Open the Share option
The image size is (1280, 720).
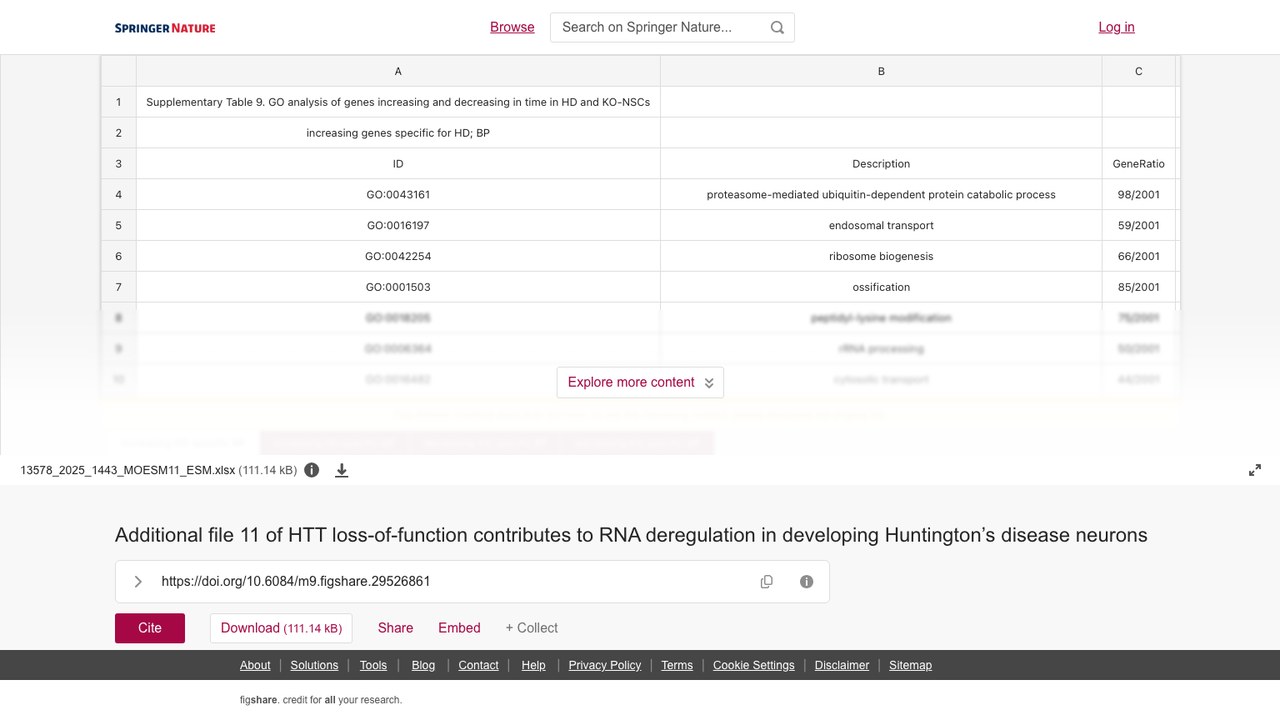pyautogui.click(x=395, y=628)
